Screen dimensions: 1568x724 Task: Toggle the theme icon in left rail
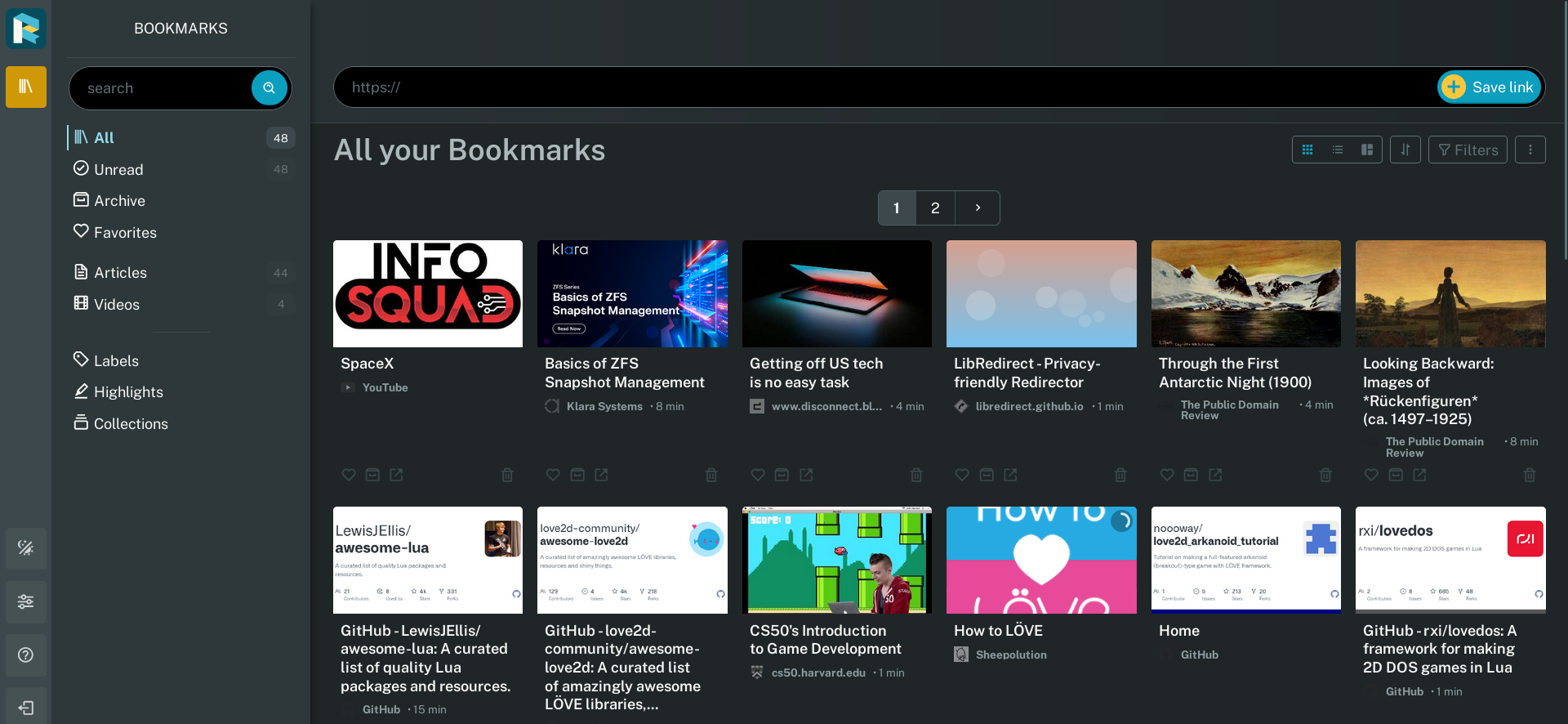pos(26,548)
